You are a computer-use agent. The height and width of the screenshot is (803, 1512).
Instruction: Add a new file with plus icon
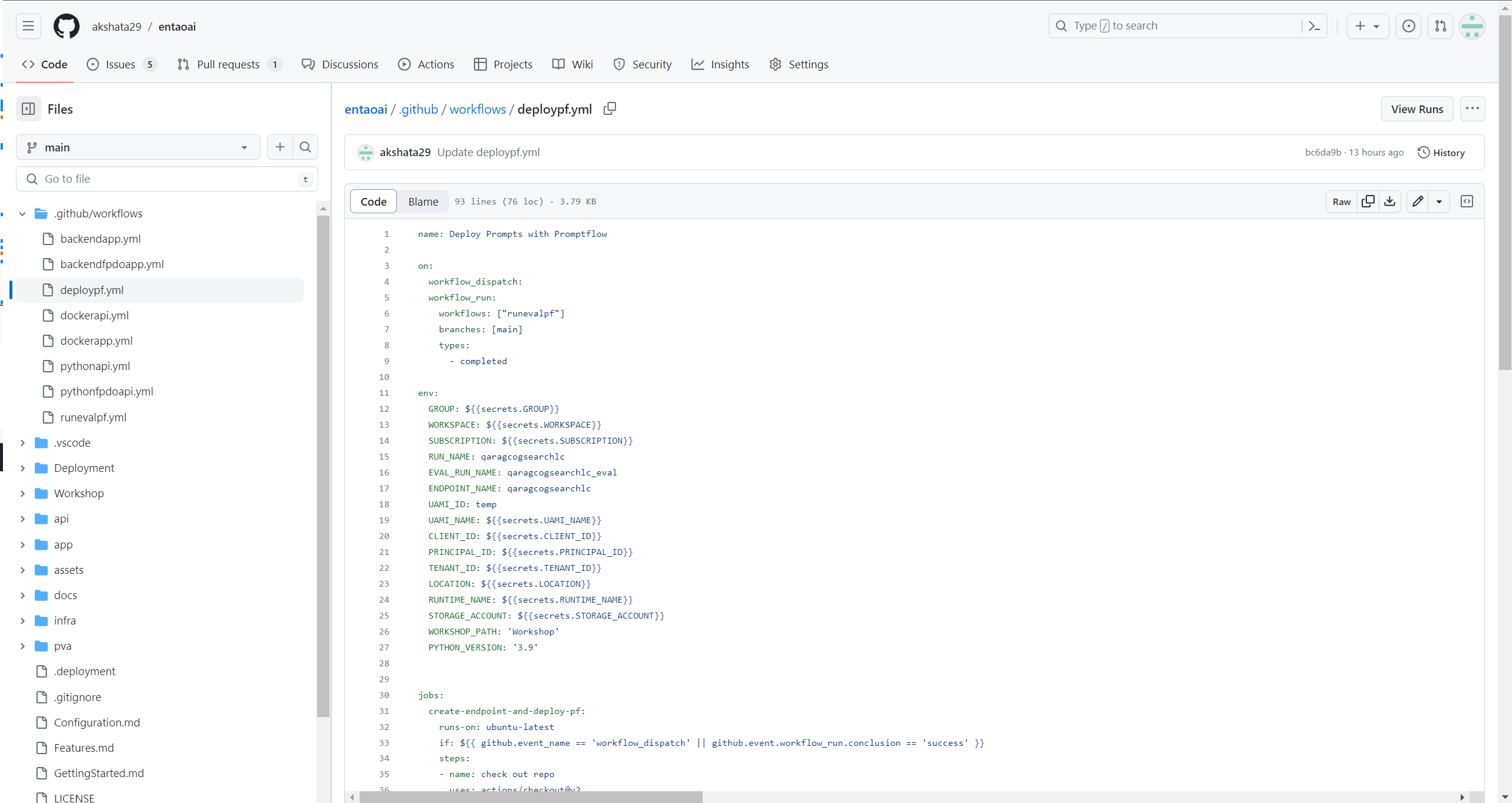pyautogui.click(x=280, y=147)
